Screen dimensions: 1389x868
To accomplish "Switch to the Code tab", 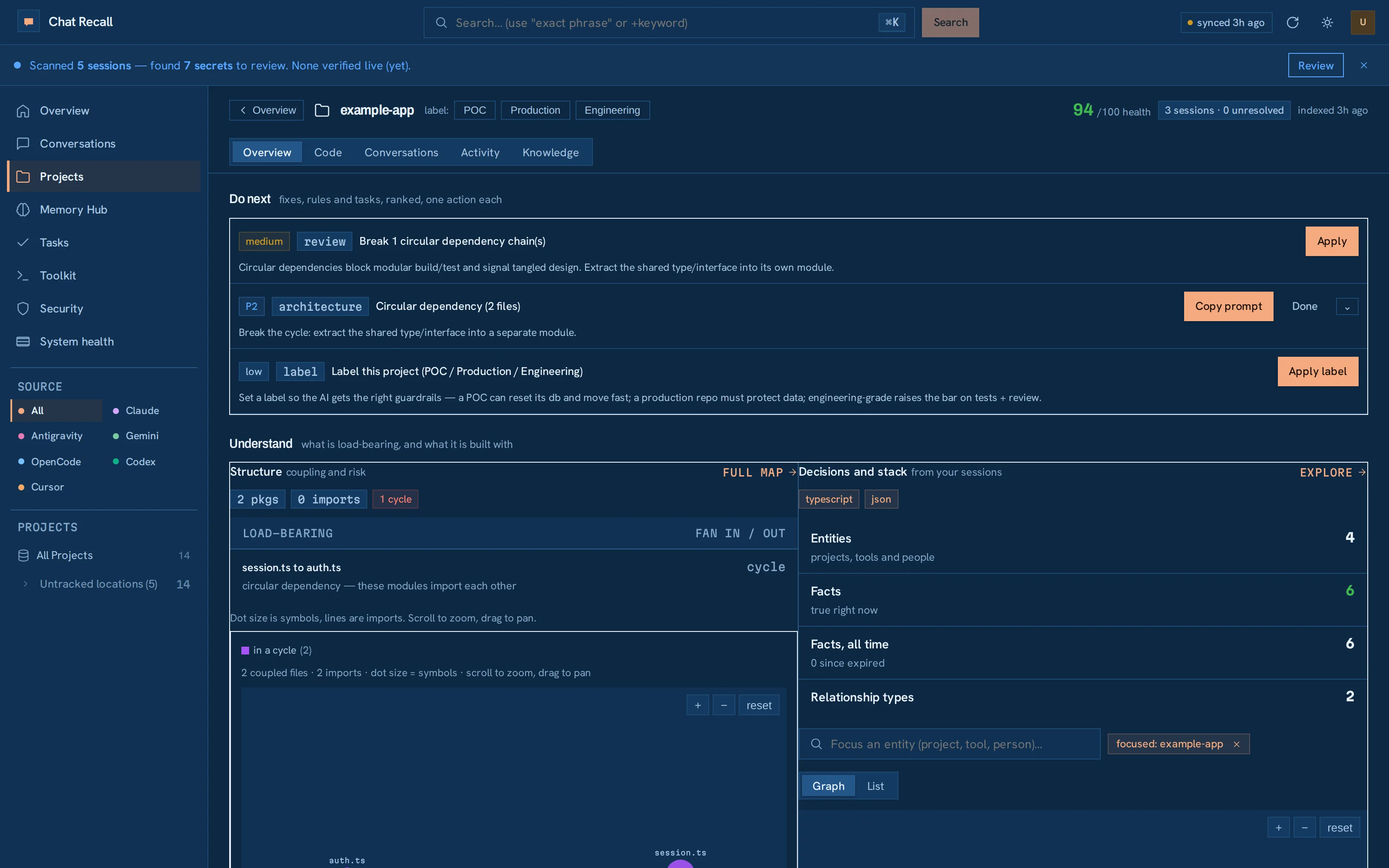I will point(328,152).
